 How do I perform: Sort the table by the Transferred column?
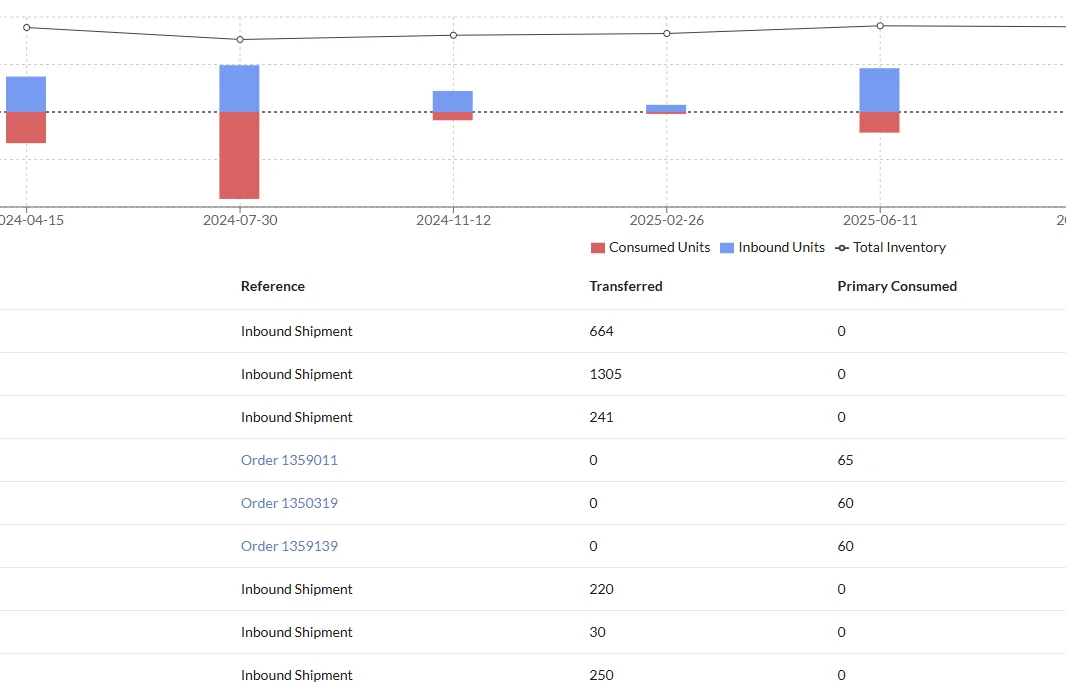(x=626, y=286)
